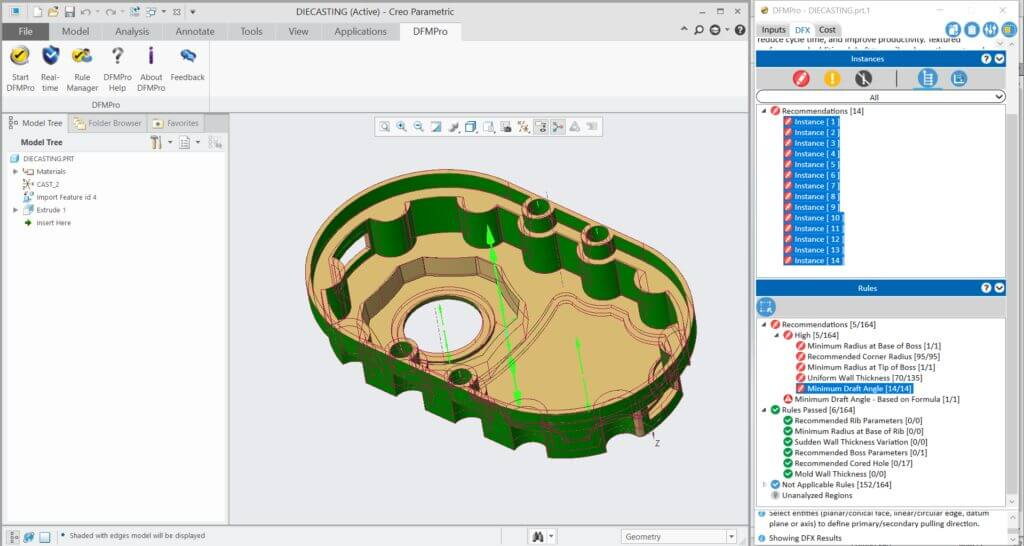Toggle the list view icon in Instances bar

pos(927,78)
